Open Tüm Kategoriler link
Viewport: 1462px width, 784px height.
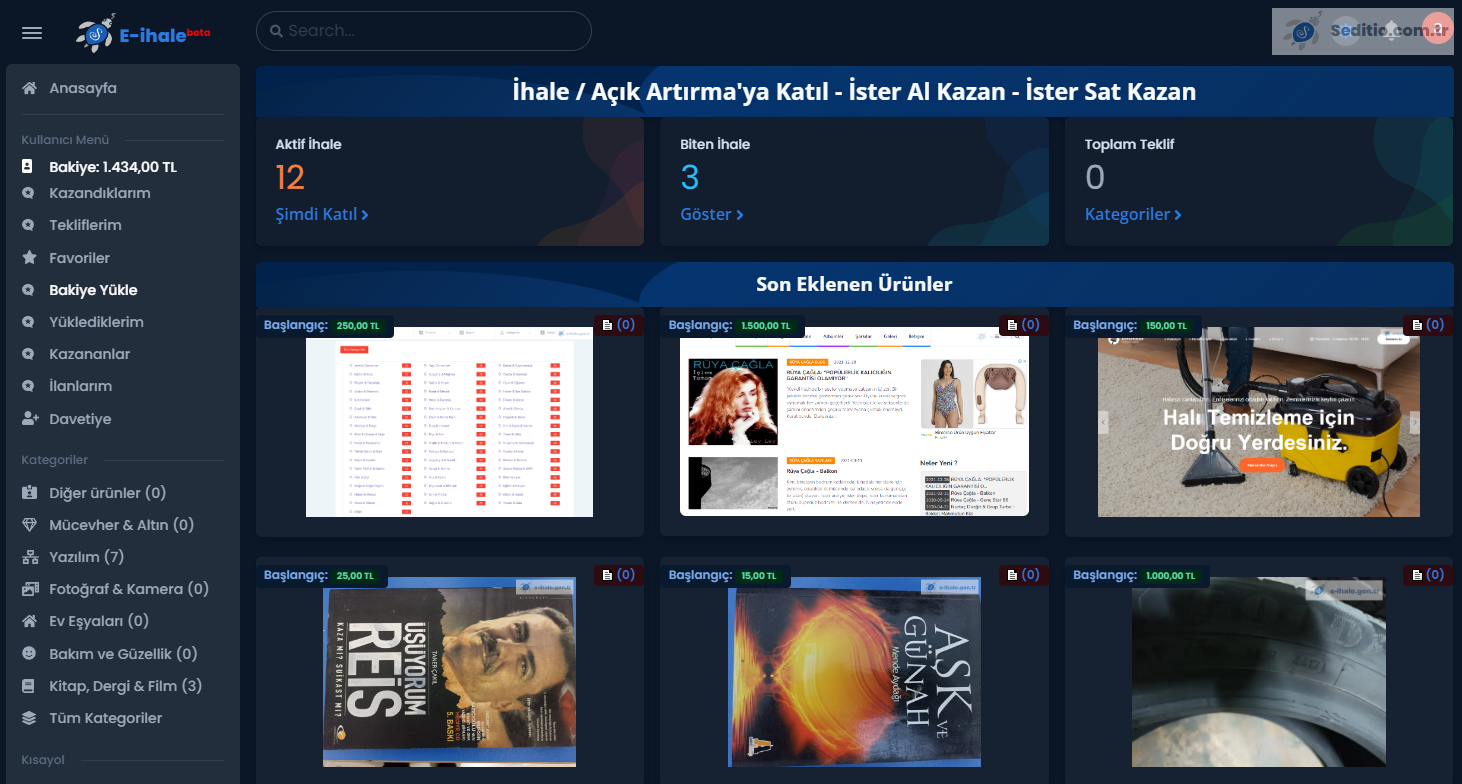105,718
